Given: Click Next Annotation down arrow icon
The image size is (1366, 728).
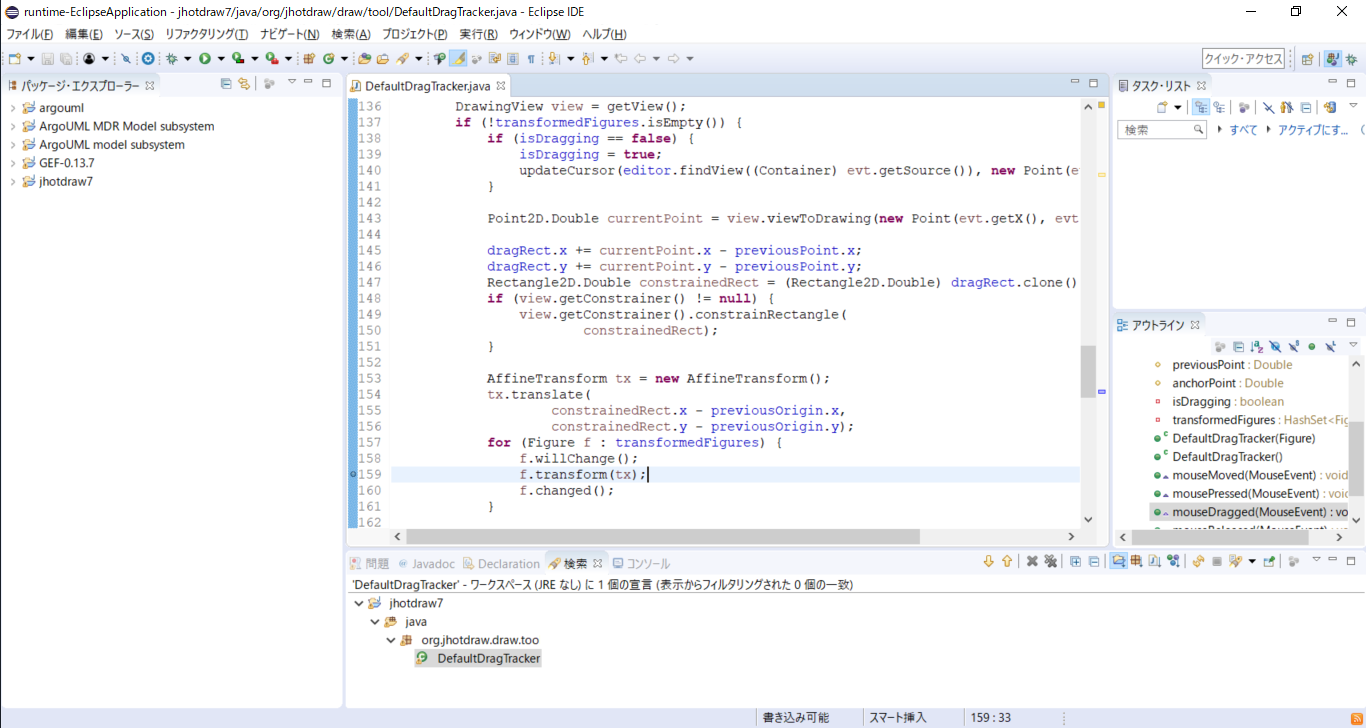Looking at the screenshot, I should coord(553,59).
